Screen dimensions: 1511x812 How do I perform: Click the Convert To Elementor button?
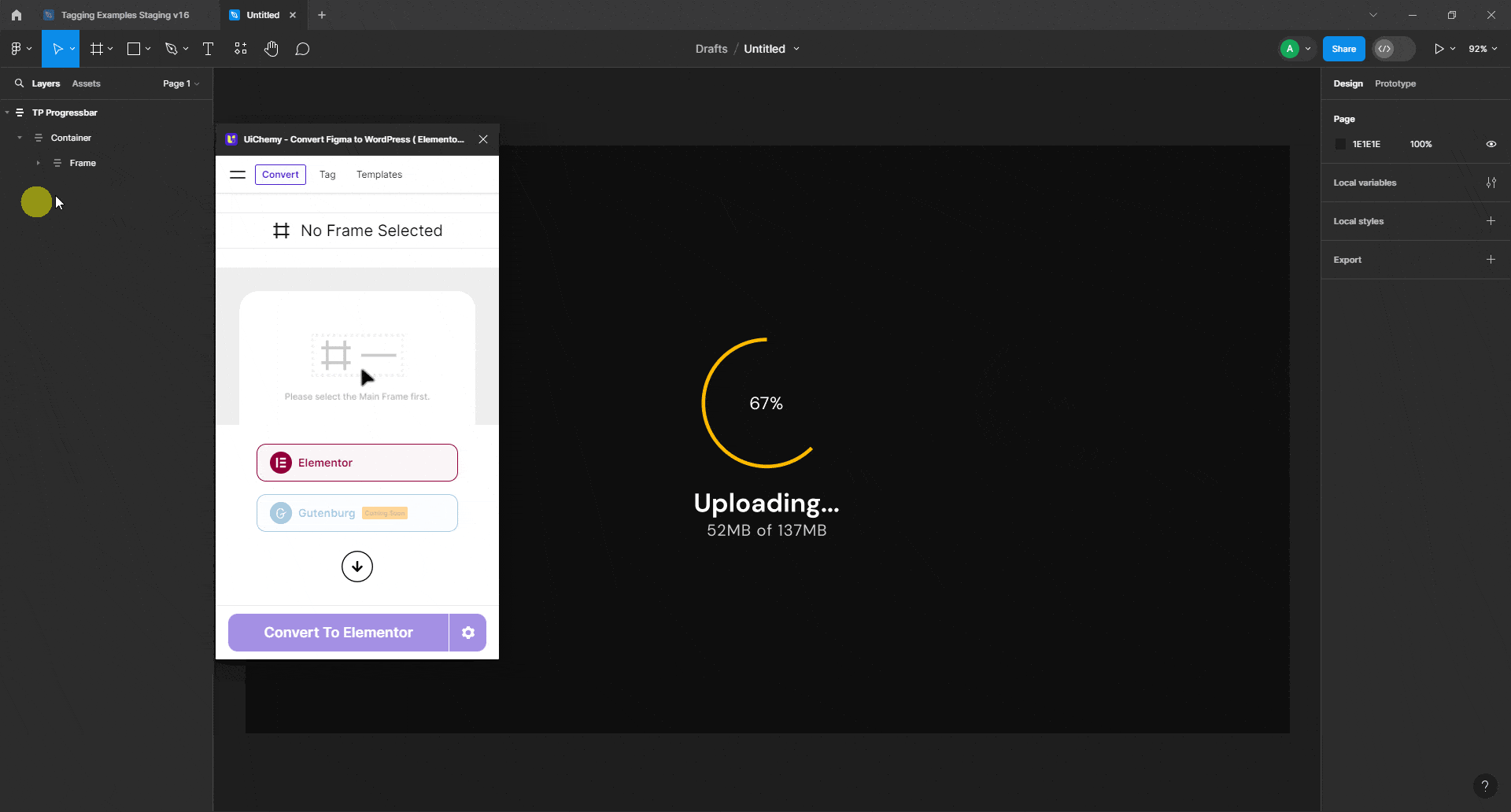338,632
